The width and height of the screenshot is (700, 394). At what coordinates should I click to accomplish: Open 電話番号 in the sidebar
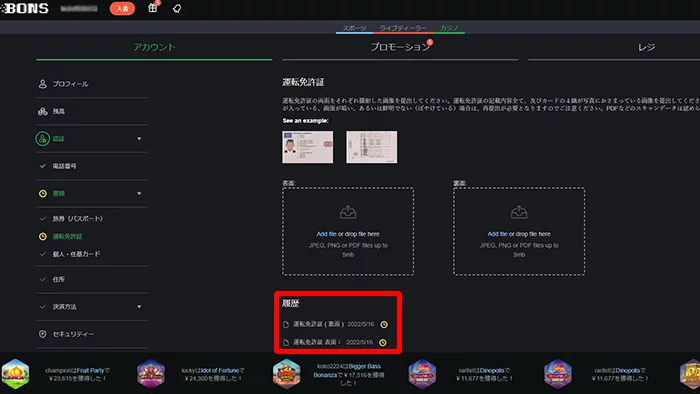64,166
